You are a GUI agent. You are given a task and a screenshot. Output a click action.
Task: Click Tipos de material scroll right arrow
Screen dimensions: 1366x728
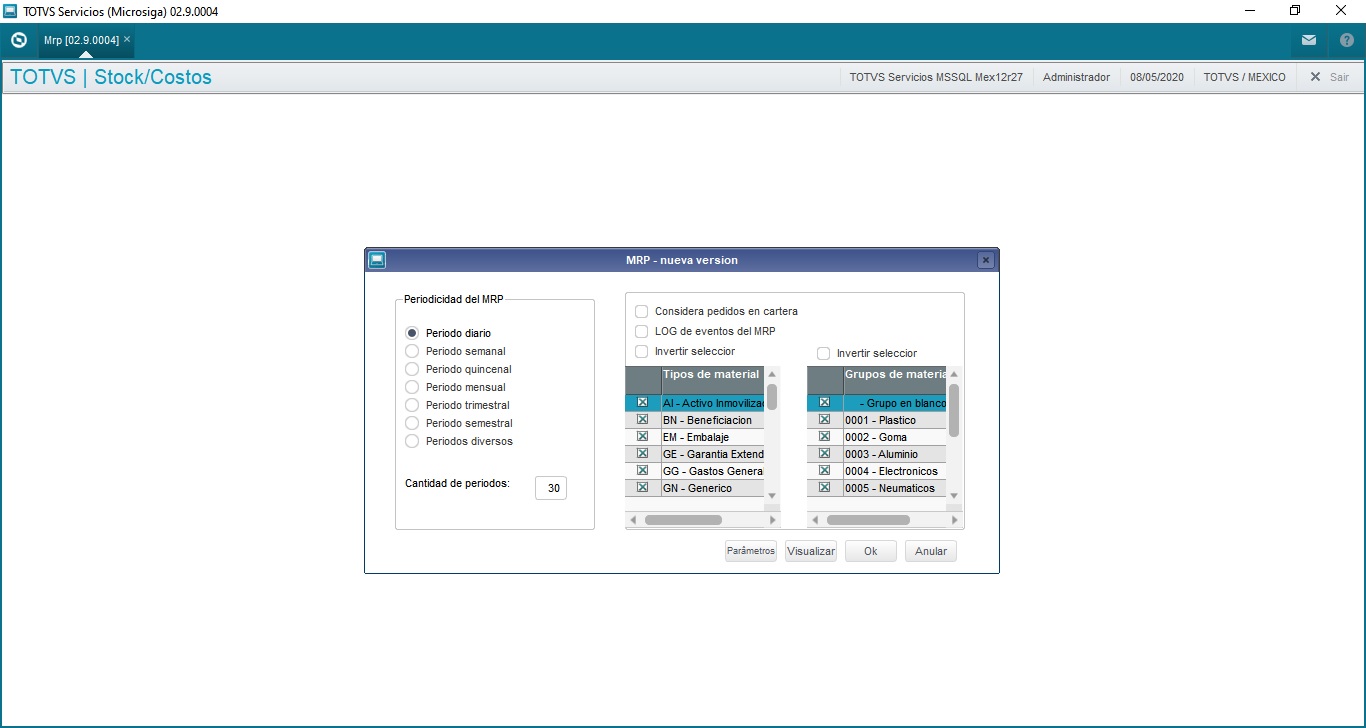772,520
